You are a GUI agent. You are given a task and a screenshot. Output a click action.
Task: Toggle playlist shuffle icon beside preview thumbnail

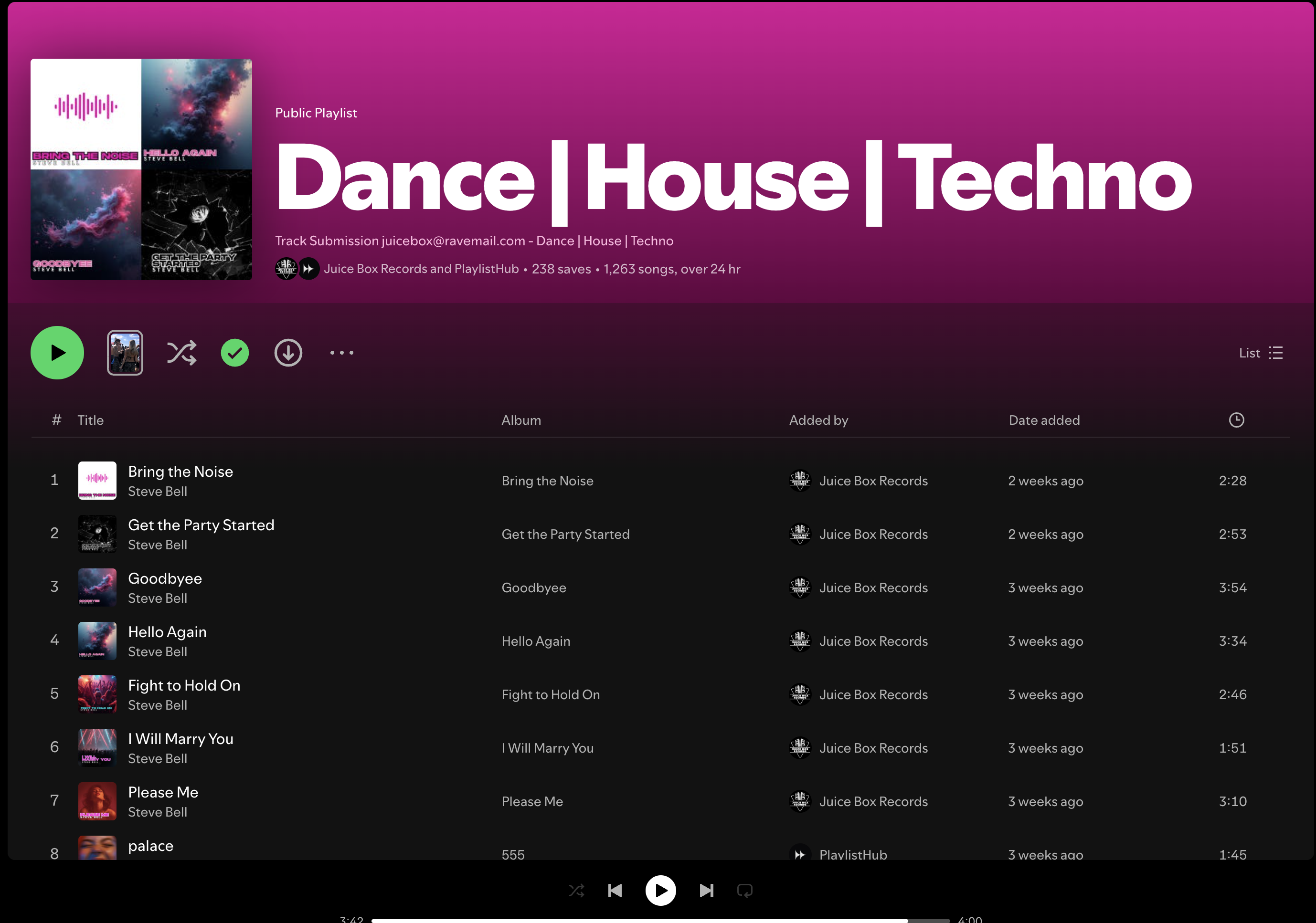click(x=182, y=352)
